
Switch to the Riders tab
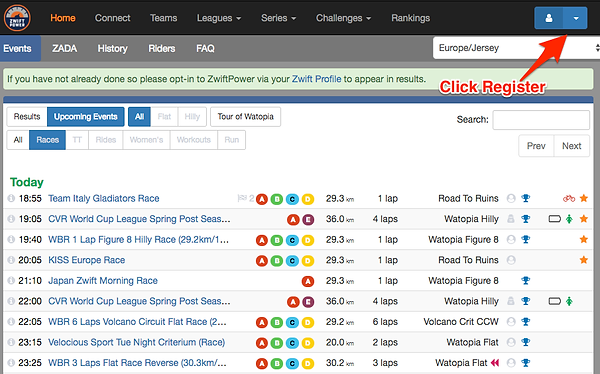161,49
